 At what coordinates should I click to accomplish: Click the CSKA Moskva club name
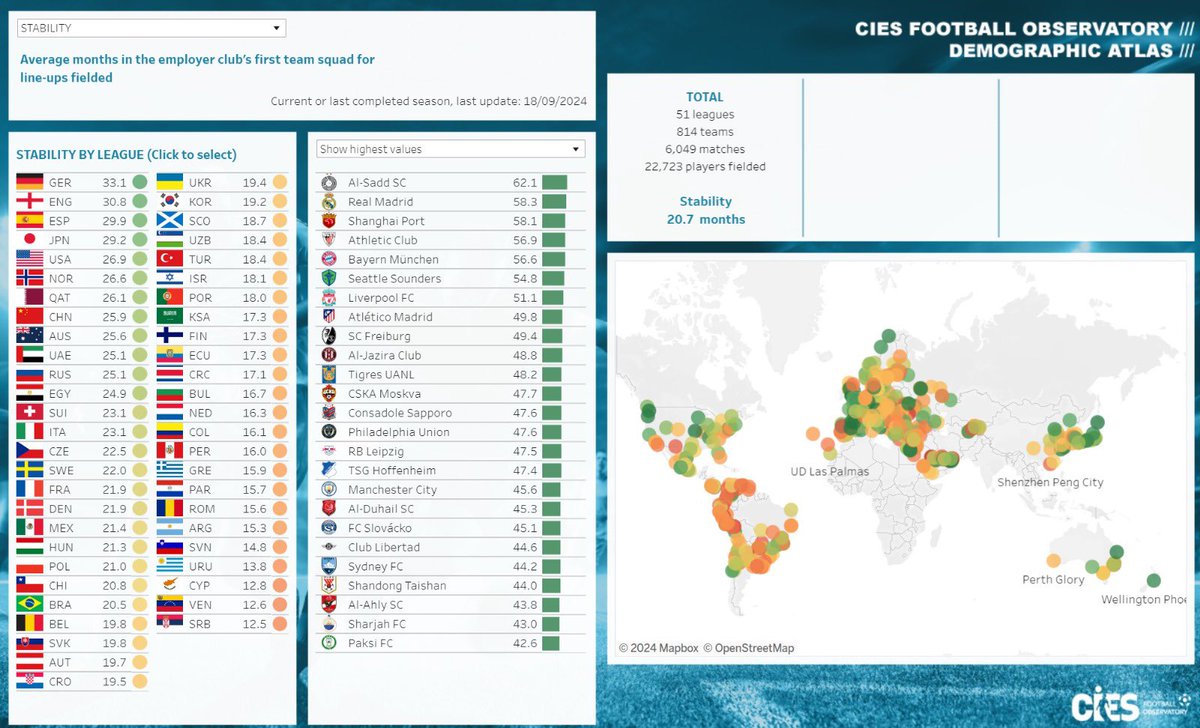(384, 394)
